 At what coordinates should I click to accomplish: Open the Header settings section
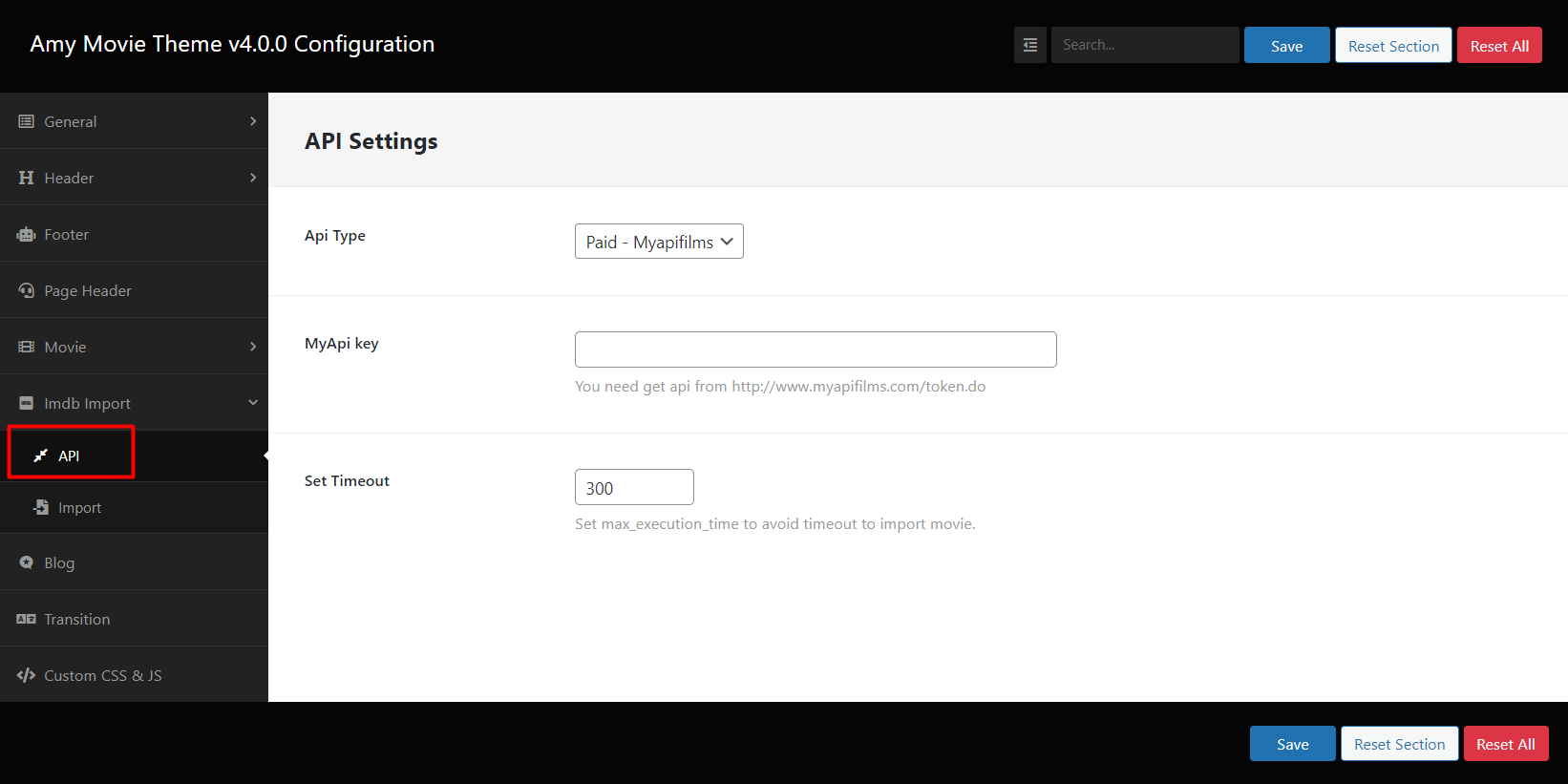134,178
